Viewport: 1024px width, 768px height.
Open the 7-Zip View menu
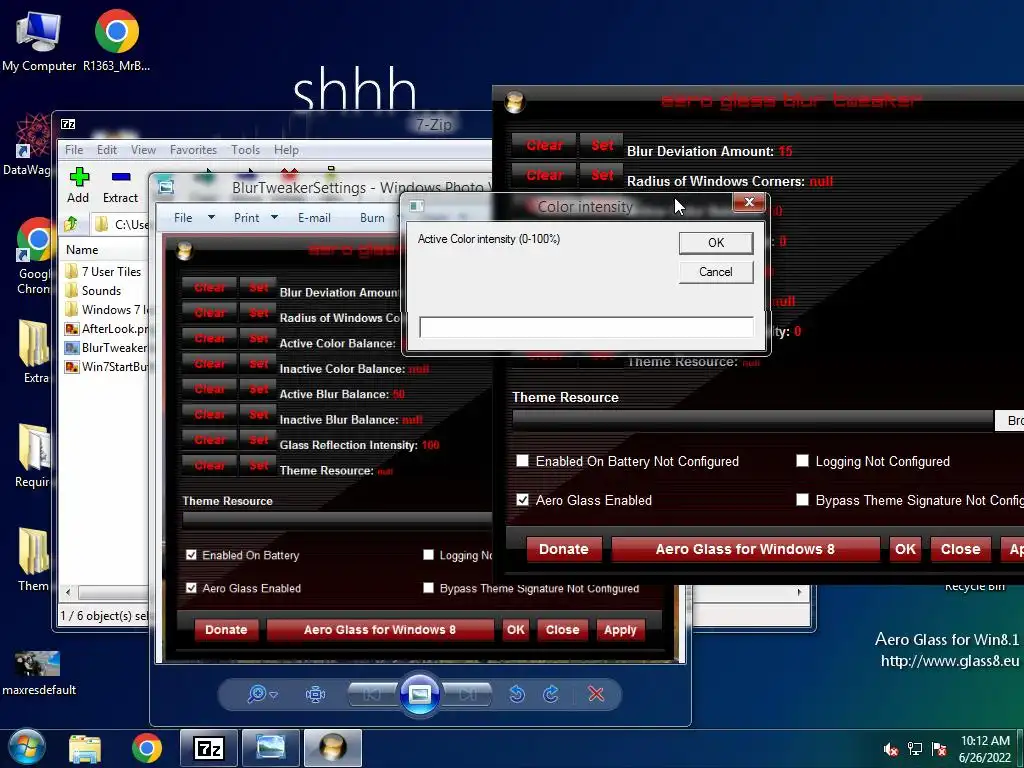(x=143, y=150)
